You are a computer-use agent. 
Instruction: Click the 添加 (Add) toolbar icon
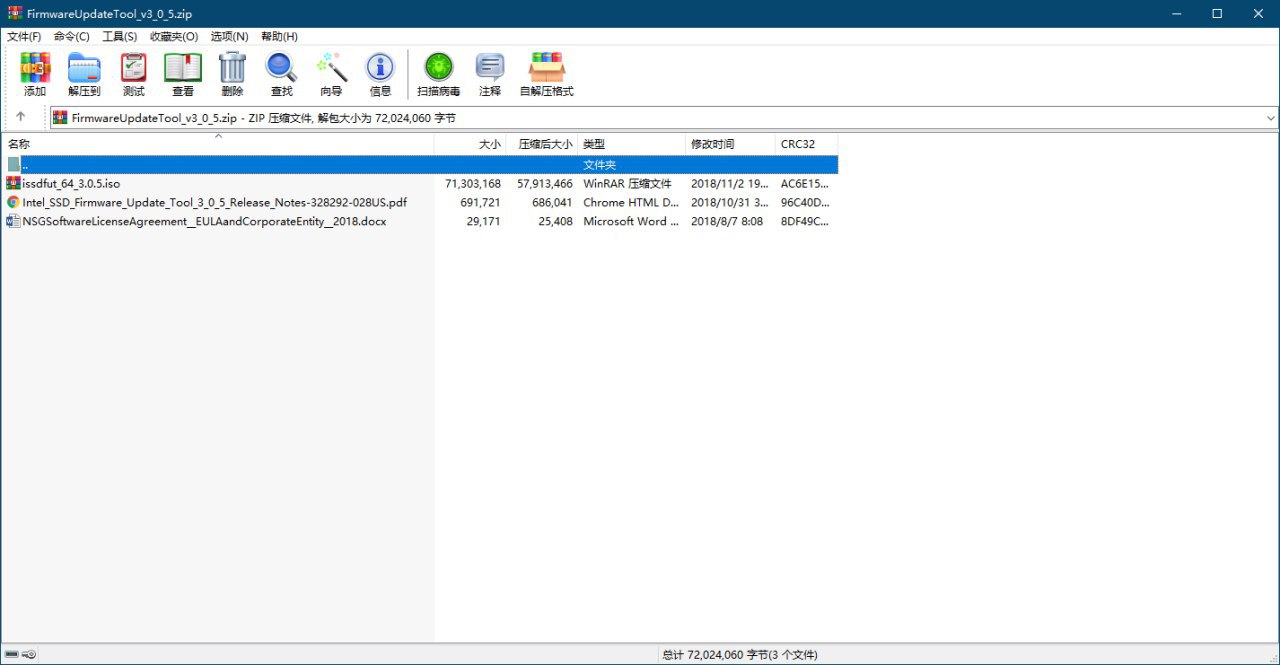35,75
